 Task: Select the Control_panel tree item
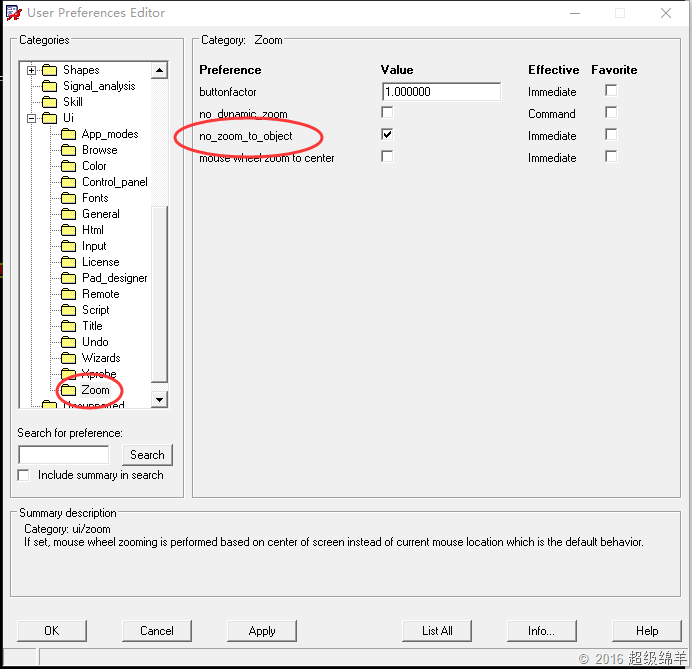[114, 182]
